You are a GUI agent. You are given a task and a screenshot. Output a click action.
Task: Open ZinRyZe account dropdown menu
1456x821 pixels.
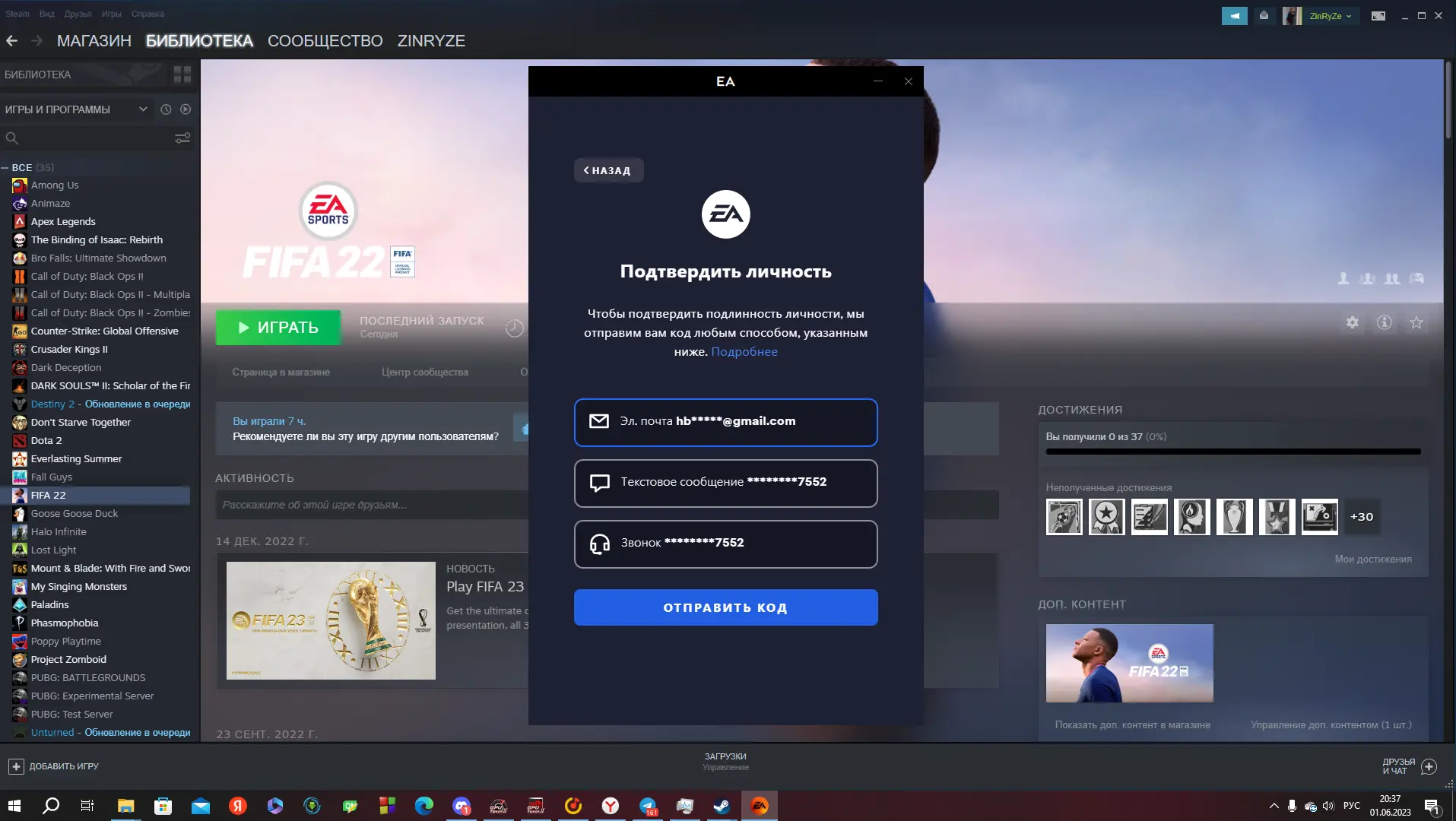[1329, 16]
